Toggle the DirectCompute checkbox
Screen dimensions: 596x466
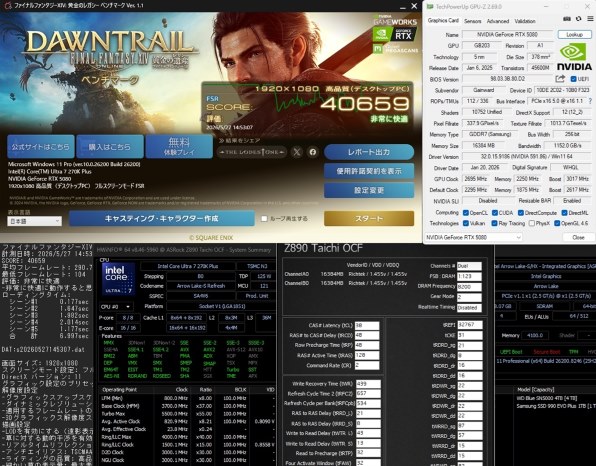click(521, 213)
